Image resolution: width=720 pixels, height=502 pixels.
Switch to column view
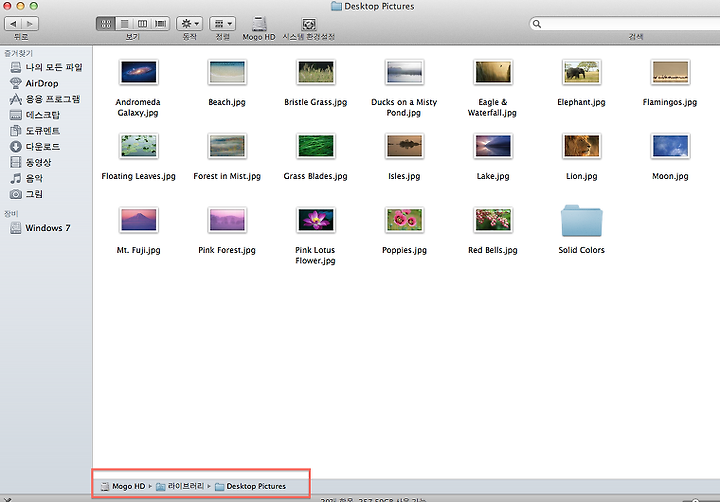coord(142,23)
